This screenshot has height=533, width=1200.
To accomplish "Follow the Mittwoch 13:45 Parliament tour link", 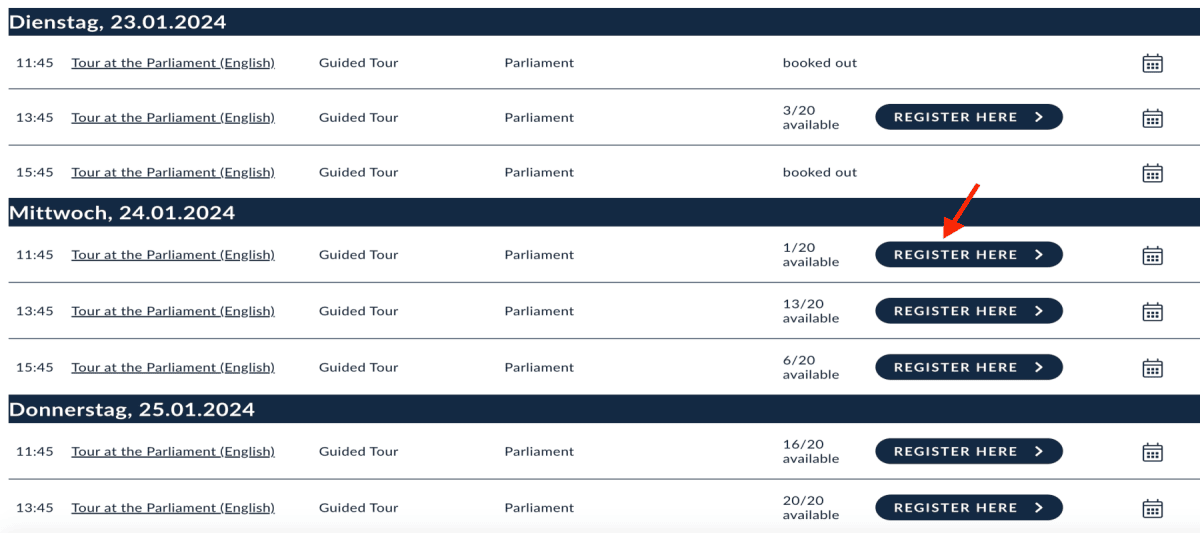I will click(173, 311).
